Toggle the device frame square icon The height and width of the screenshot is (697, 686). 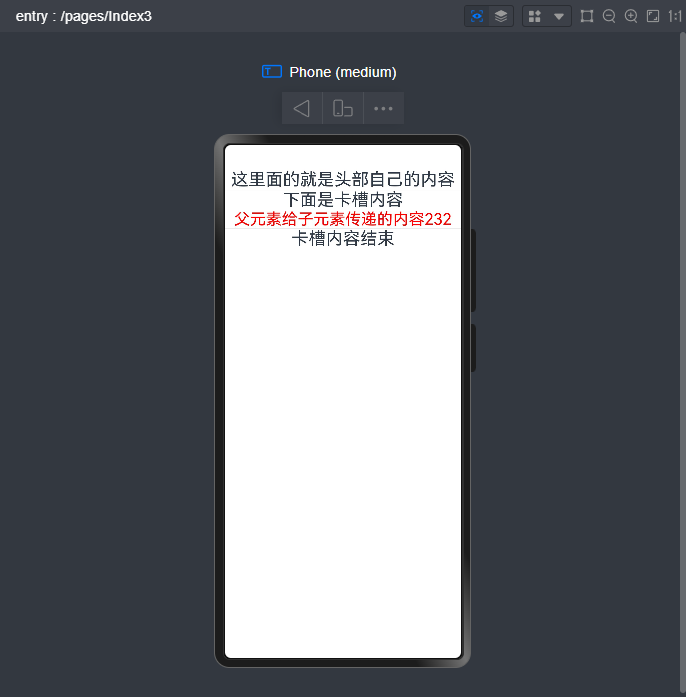click(587, 16)
